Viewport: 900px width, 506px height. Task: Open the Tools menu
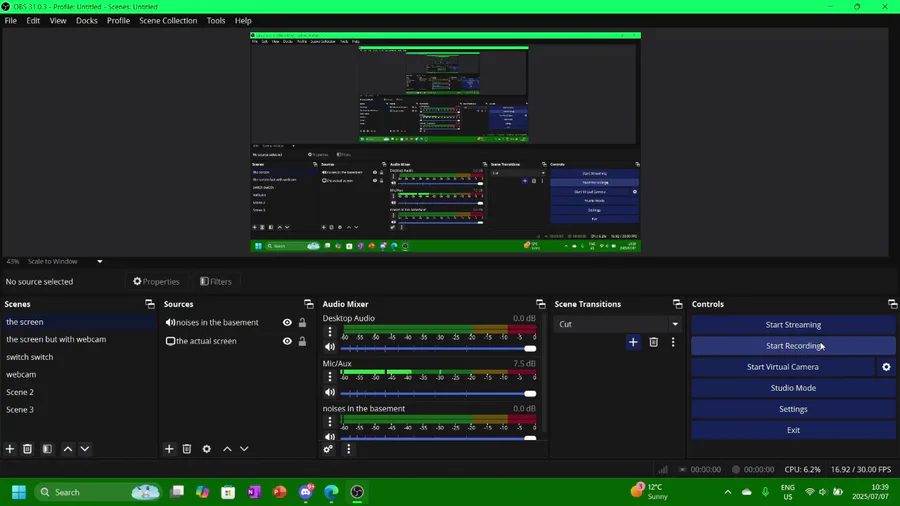pyautogui.click(x=216, y=21)
